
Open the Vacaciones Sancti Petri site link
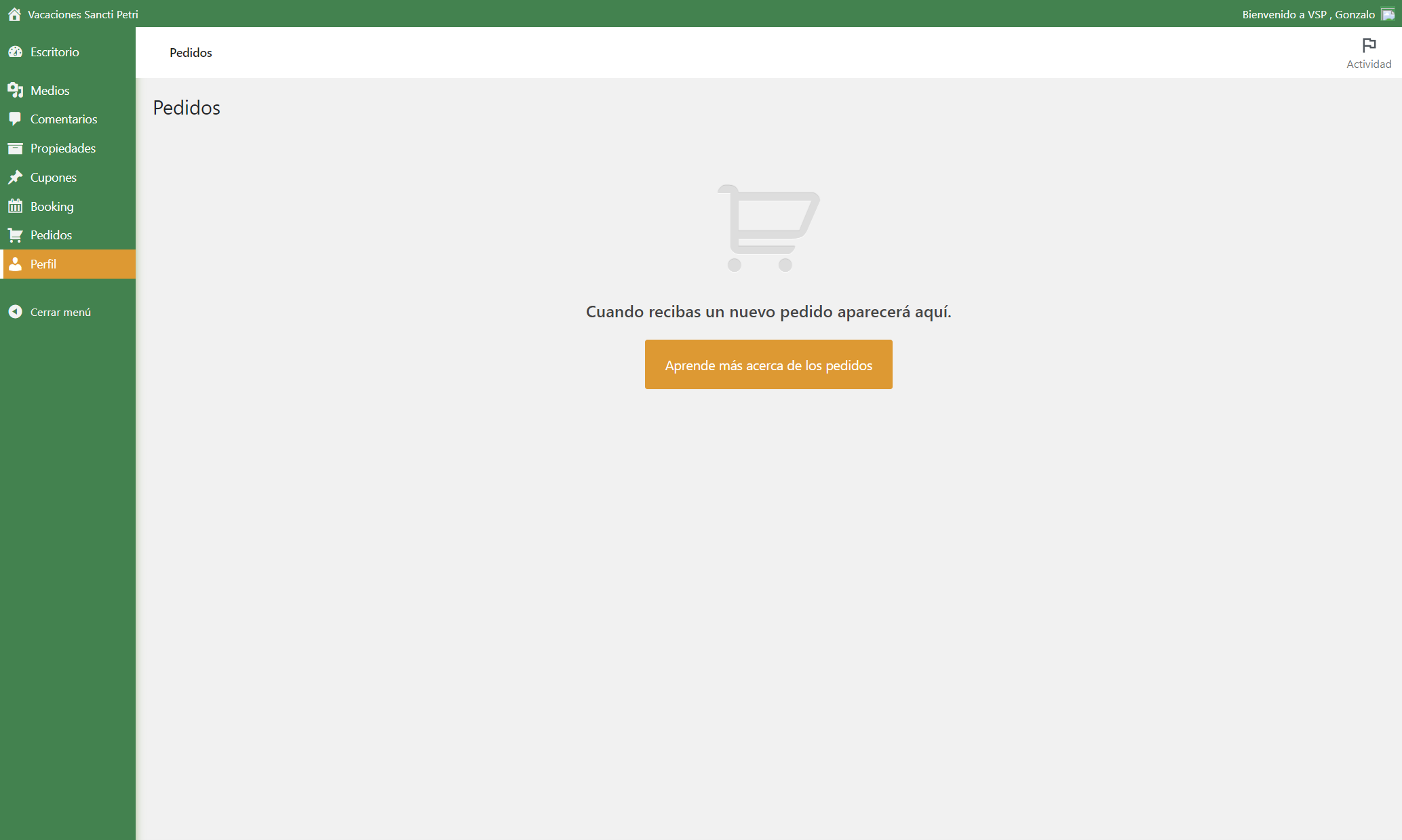pyautogui.click(x=83, y=14)
